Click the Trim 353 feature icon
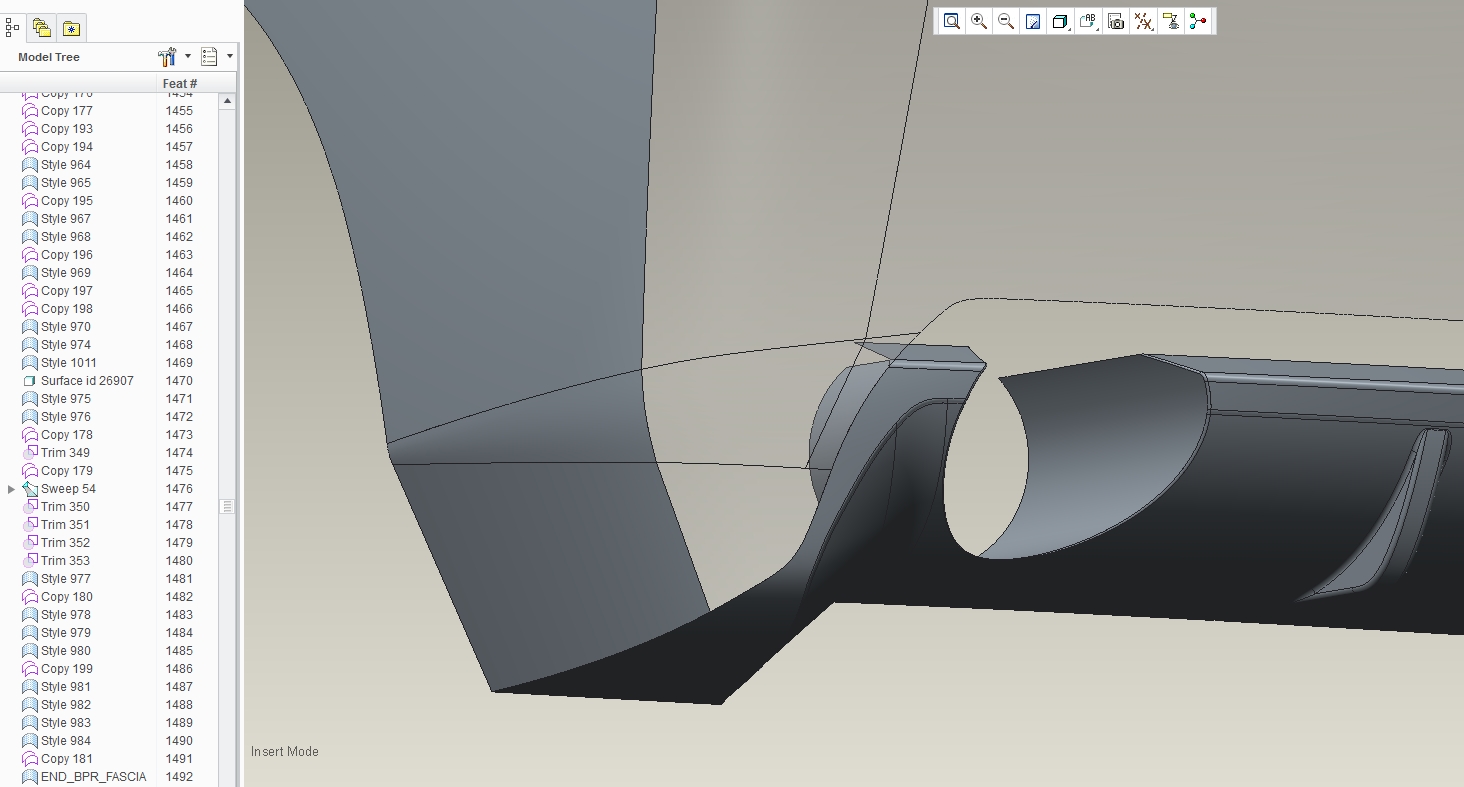 [30, 561]
